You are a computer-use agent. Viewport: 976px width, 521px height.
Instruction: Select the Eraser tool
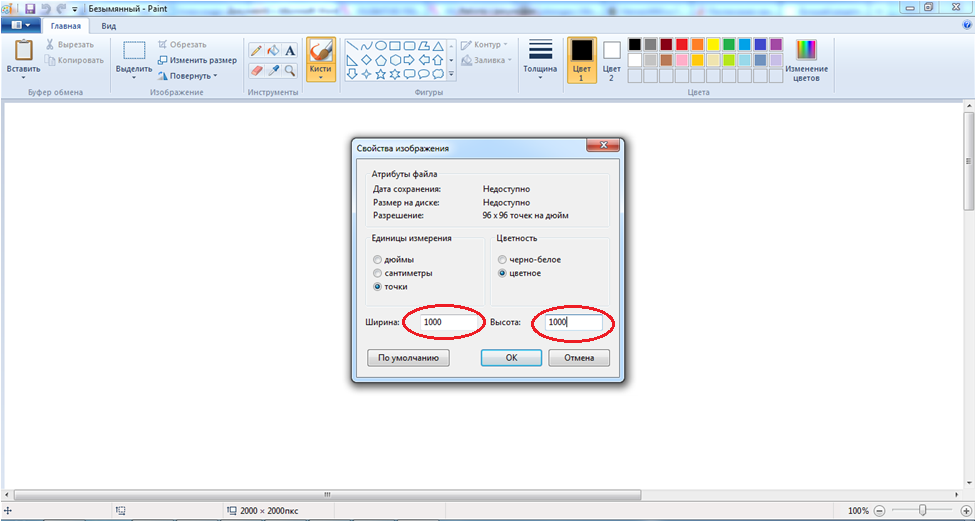click(x=256, y=70)
